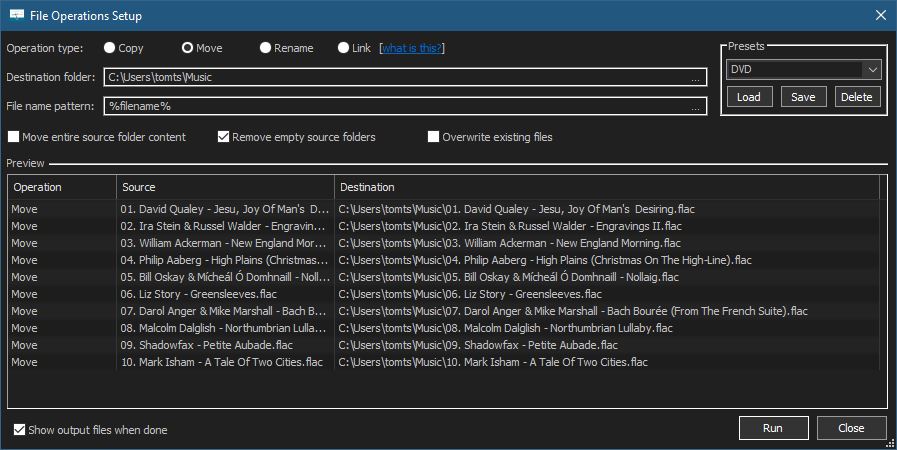Viewport: 897px width, 450px height.
Task: Delete the selected preset
Action: 856,97
